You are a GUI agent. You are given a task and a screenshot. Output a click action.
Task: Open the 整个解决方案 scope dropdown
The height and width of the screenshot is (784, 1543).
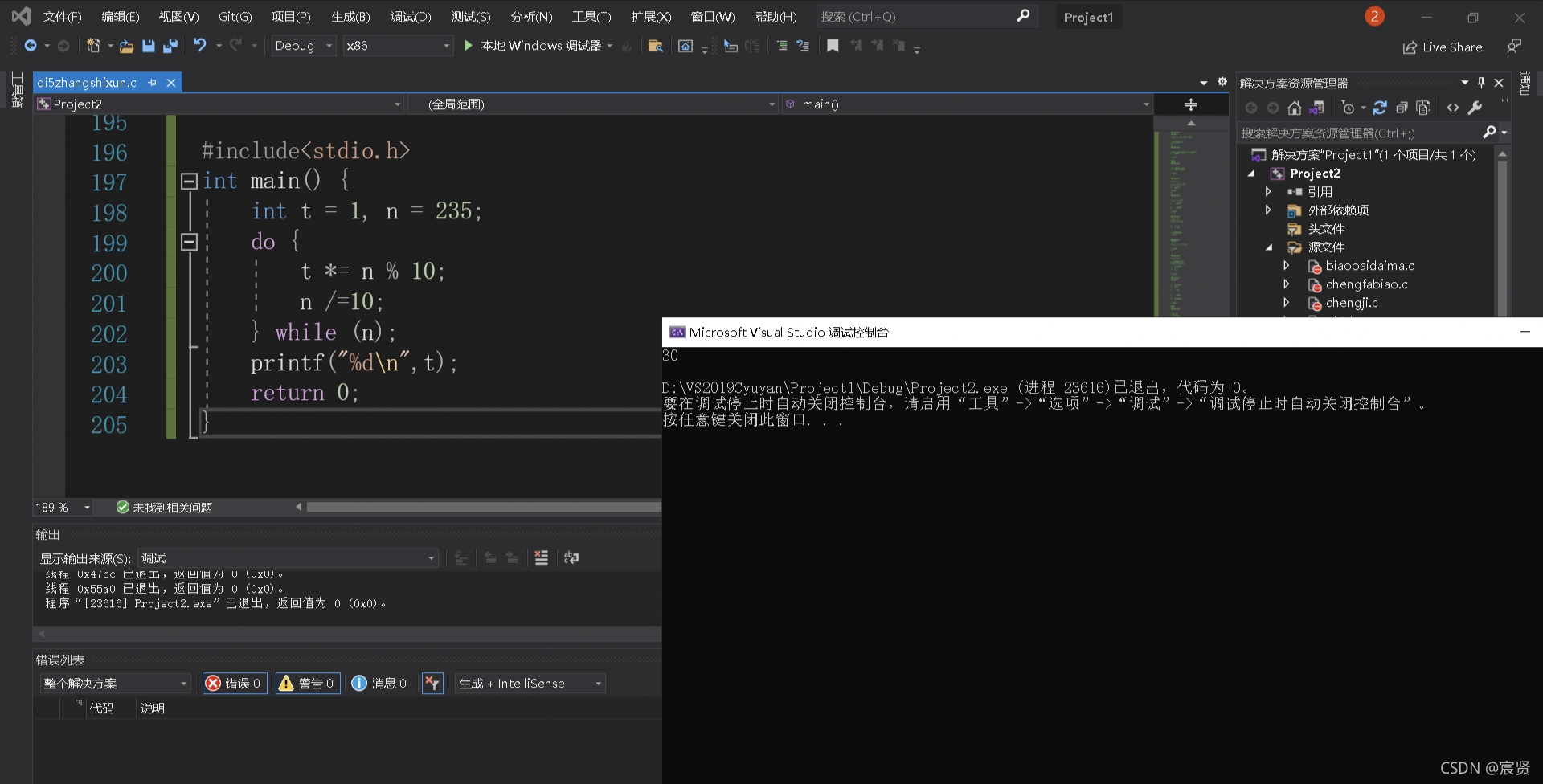click(x=115, y=684)
